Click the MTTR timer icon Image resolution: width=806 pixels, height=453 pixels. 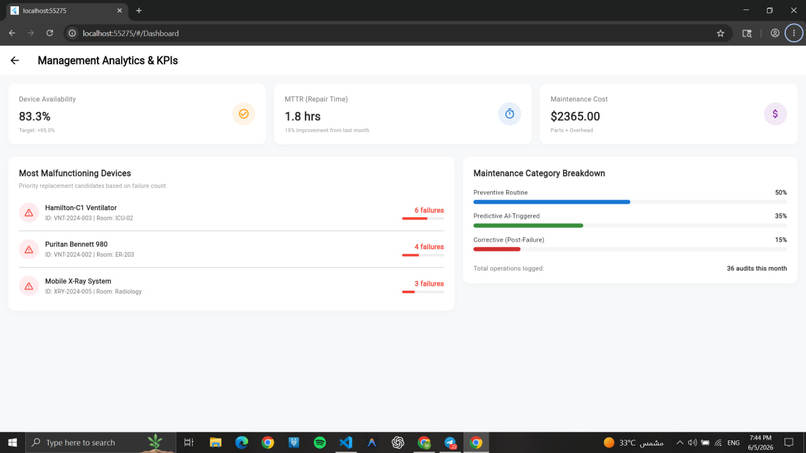coord(509,114)
